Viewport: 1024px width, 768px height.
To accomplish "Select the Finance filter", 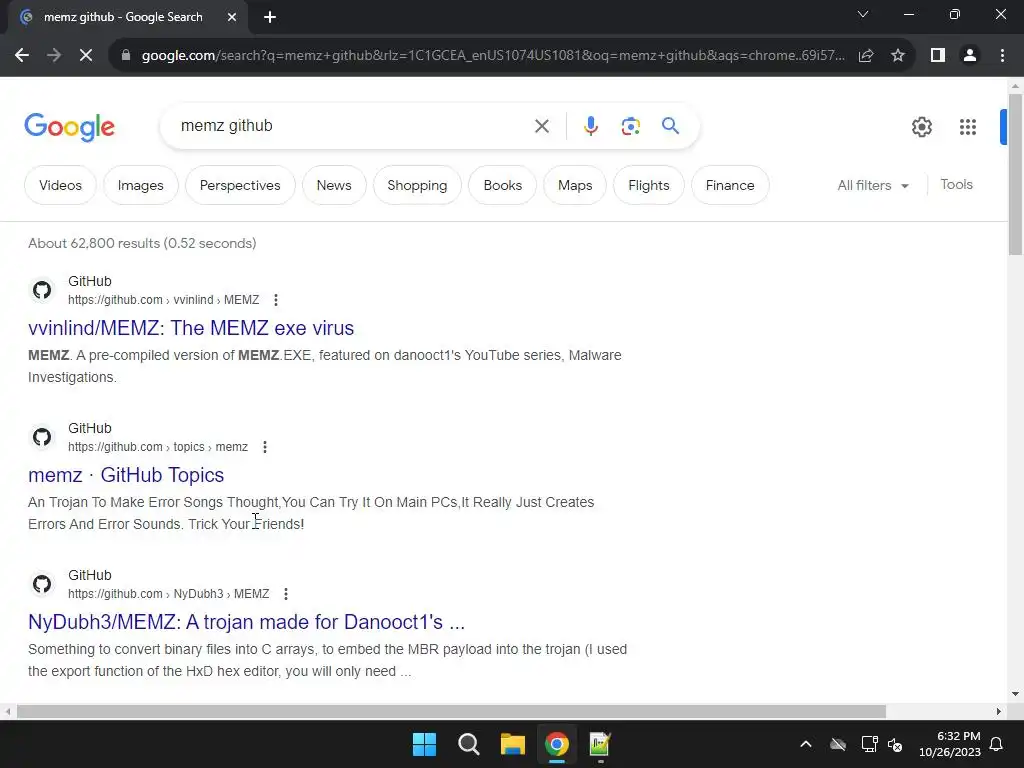I will click(x=729, y=185).
